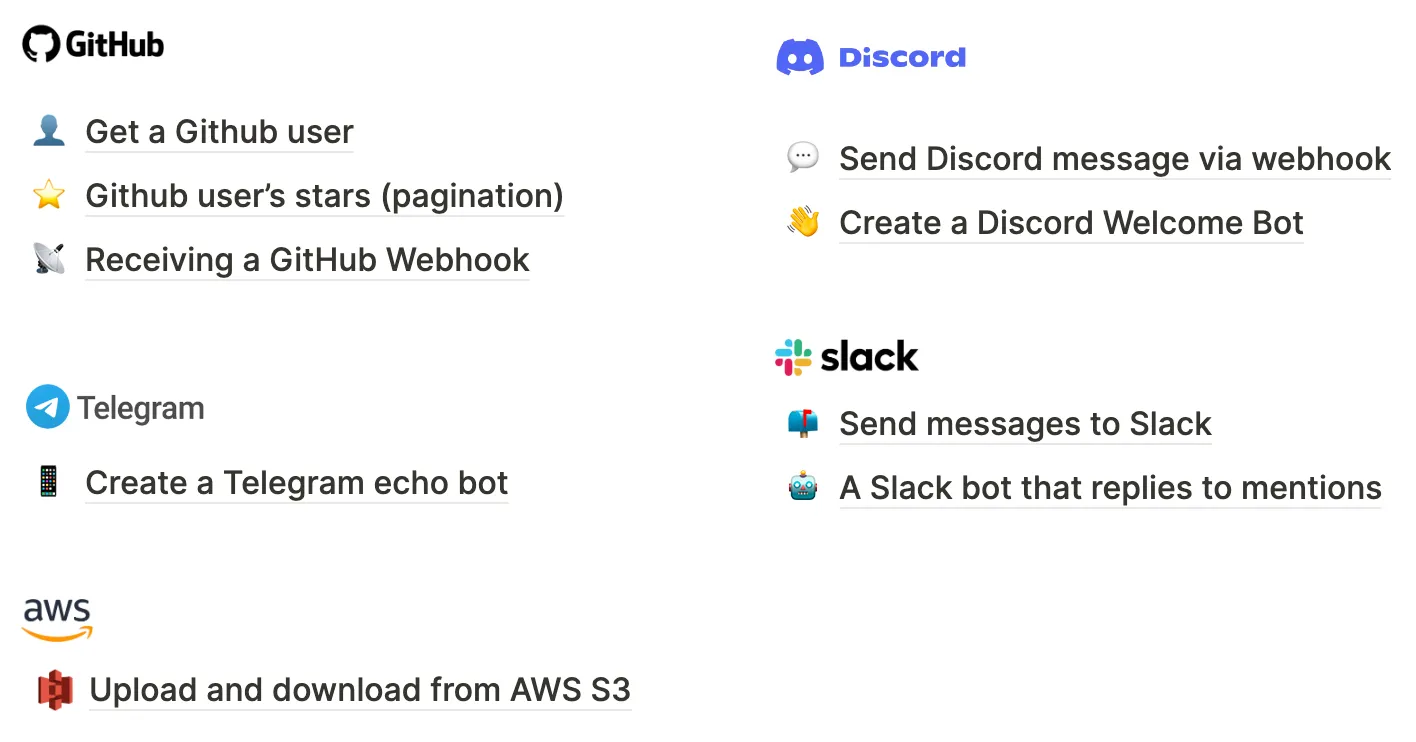Open the Get a Github user link
Image resolution: width=1416 pixels, height=742 pixels.
pos(219,132)
